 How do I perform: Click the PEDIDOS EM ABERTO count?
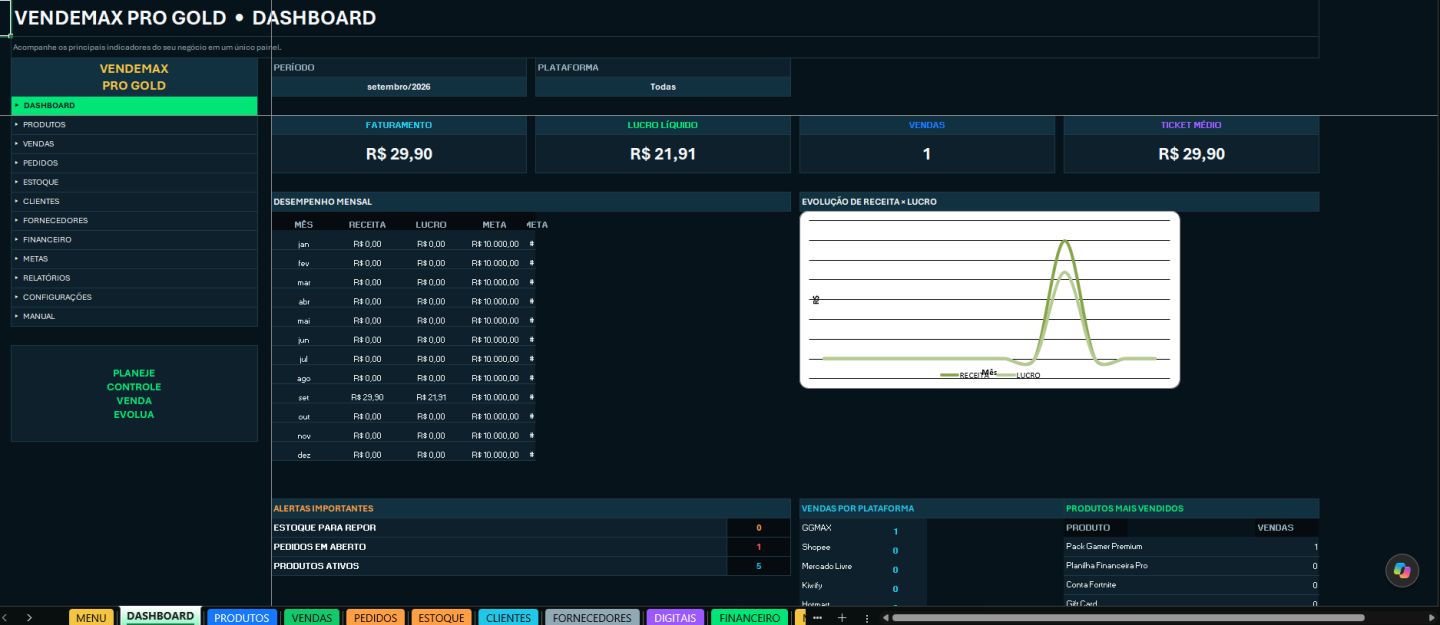coord(759,547)
